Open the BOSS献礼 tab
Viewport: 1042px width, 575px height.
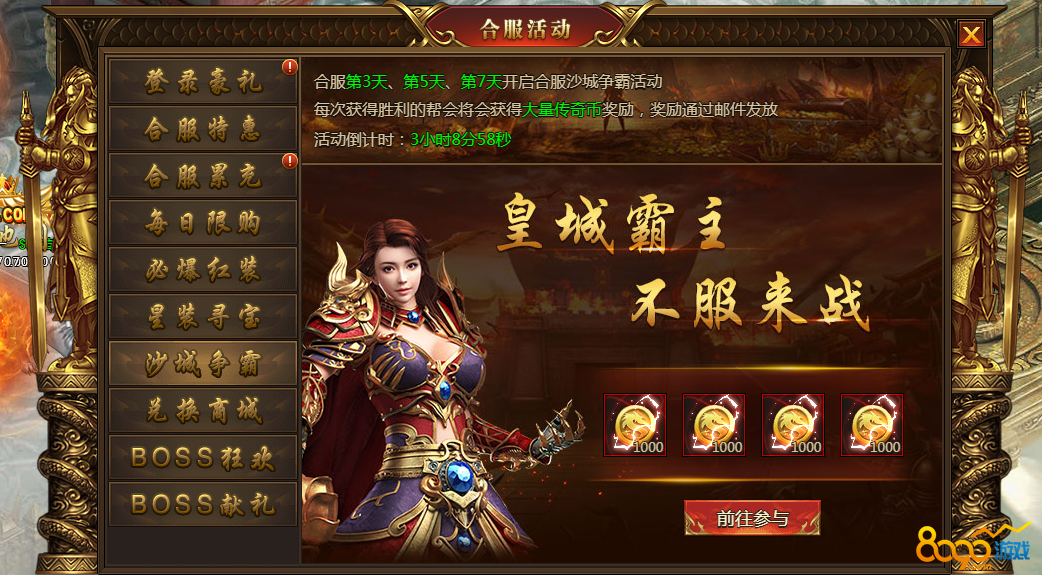click(203, 505)
